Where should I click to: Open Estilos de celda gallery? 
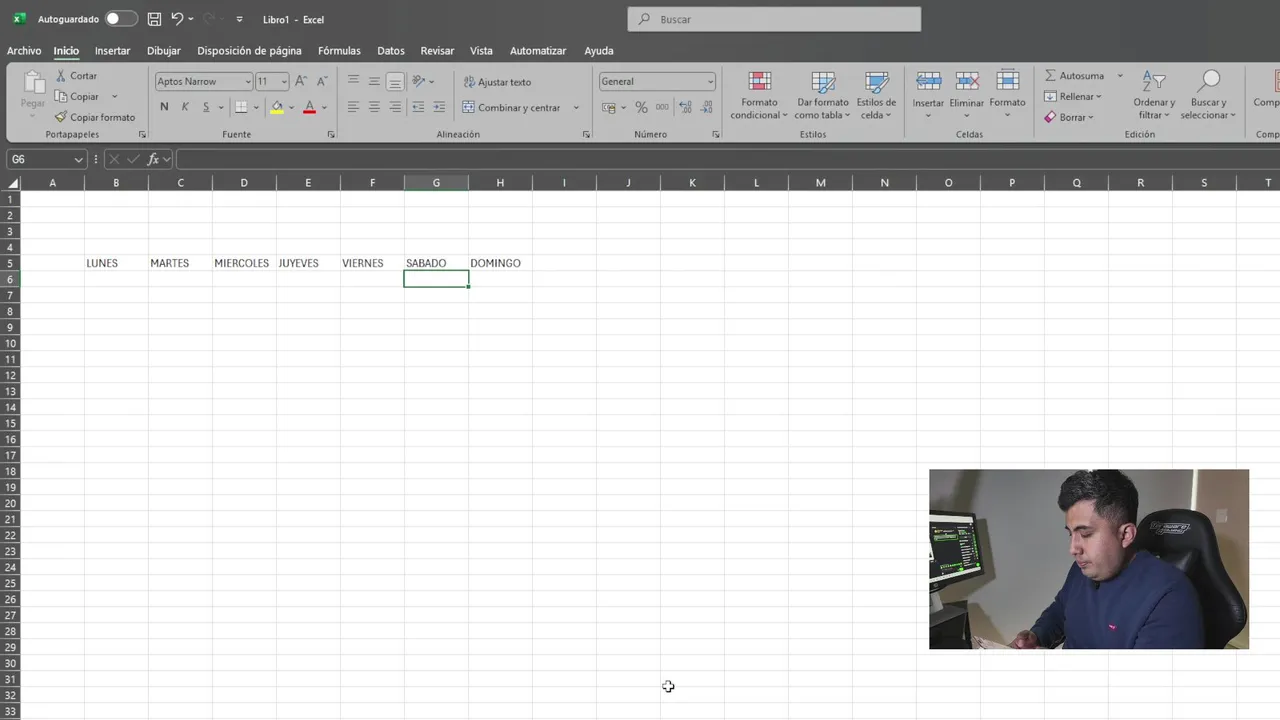coord(876,95)
